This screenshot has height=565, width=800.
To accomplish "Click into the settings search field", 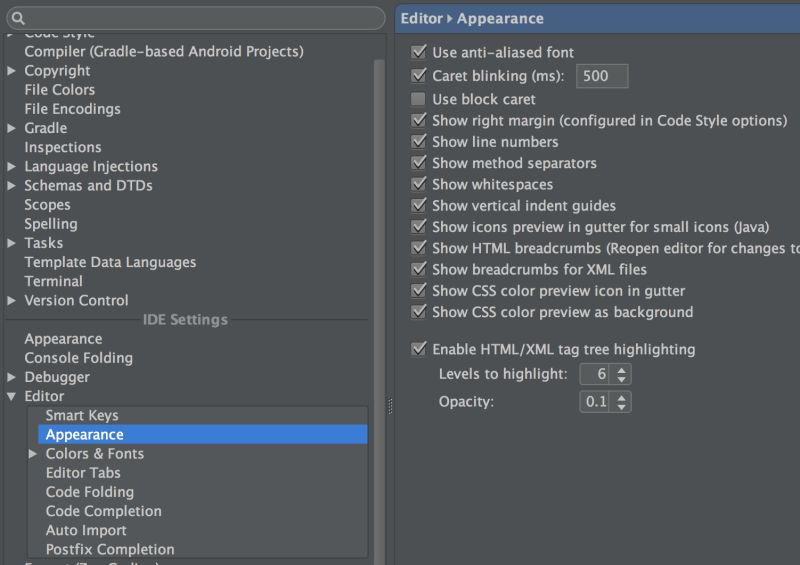I will 196,18.
